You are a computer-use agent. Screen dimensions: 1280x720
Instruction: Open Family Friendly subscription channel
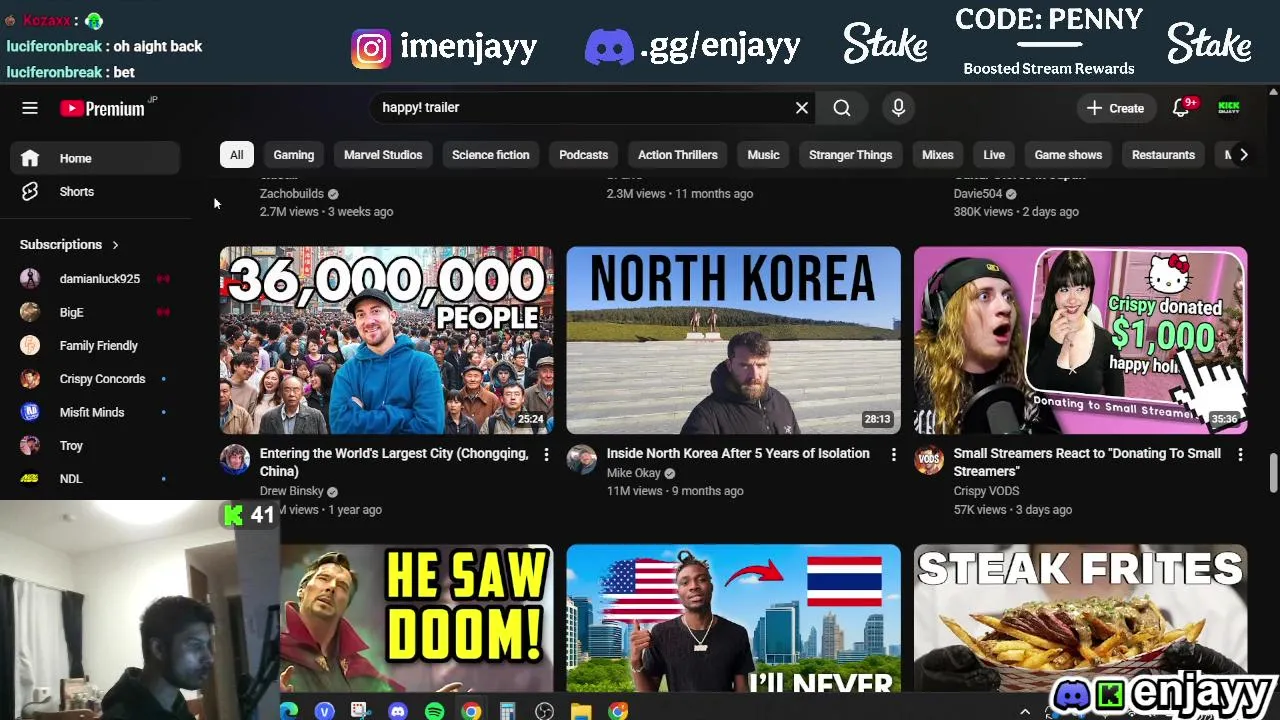coord(95,346)
